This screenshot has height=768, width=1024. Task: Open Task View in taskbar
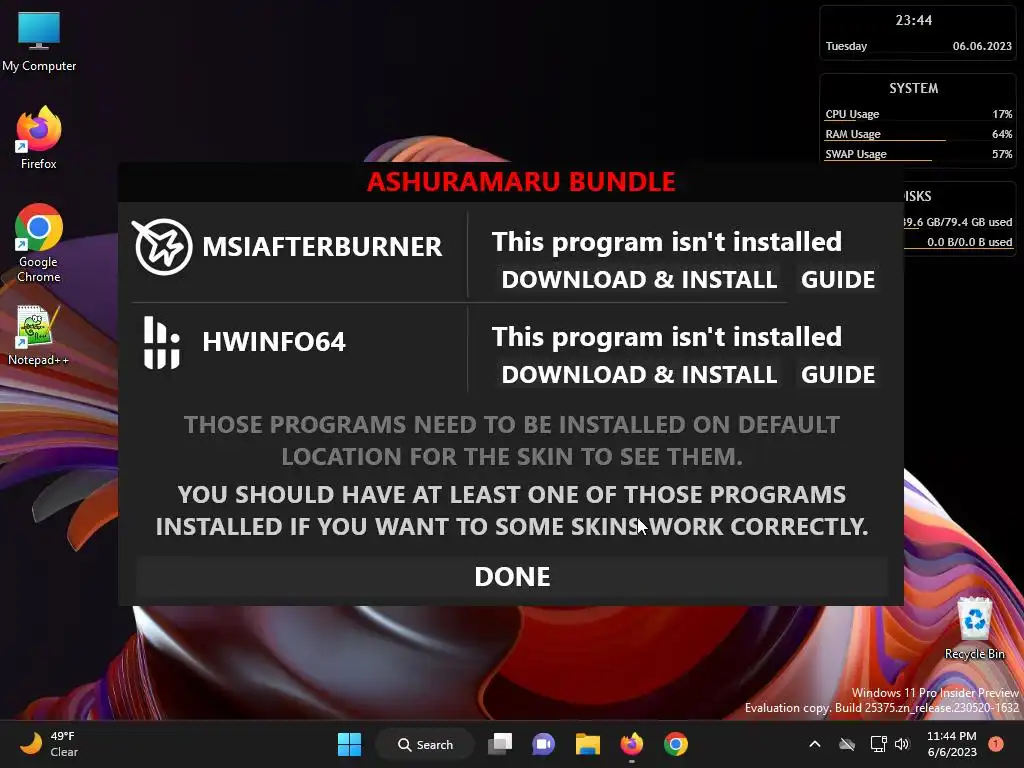pyautogui.click(x=500, y=744)
